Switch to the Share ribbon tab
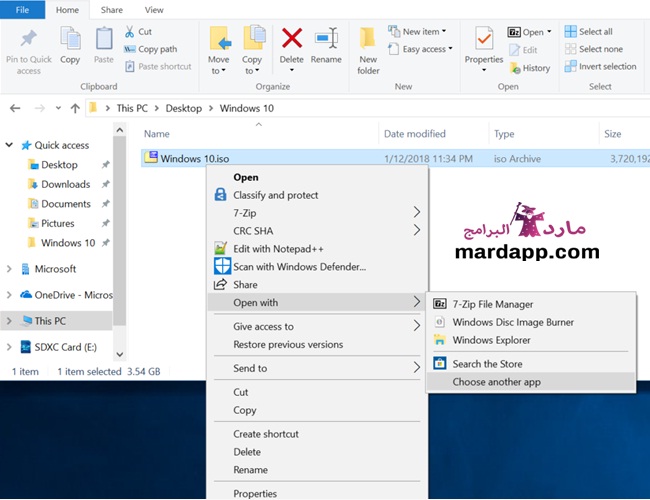The height and width of the screenshot is (500, 650). (x=112, y=10)
